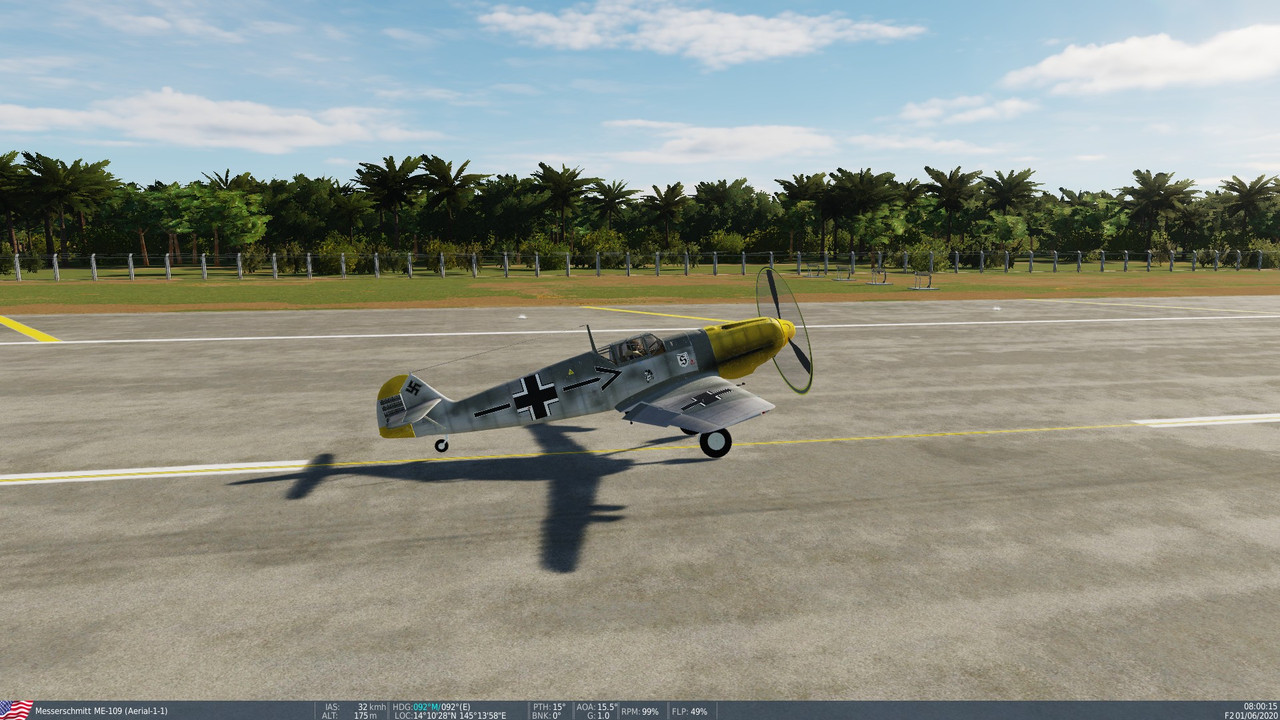Click the "Messerschmitt ME-109 (Aerial-1-1)" unit name
1280x720 pixels.
click(x=101, y=711)
